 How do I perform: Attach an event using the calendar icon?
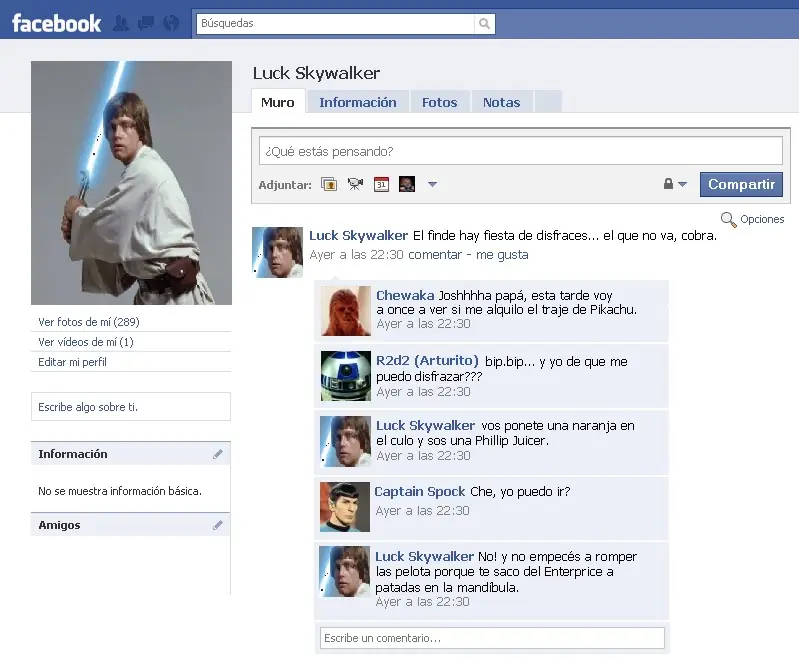[381, 184]
